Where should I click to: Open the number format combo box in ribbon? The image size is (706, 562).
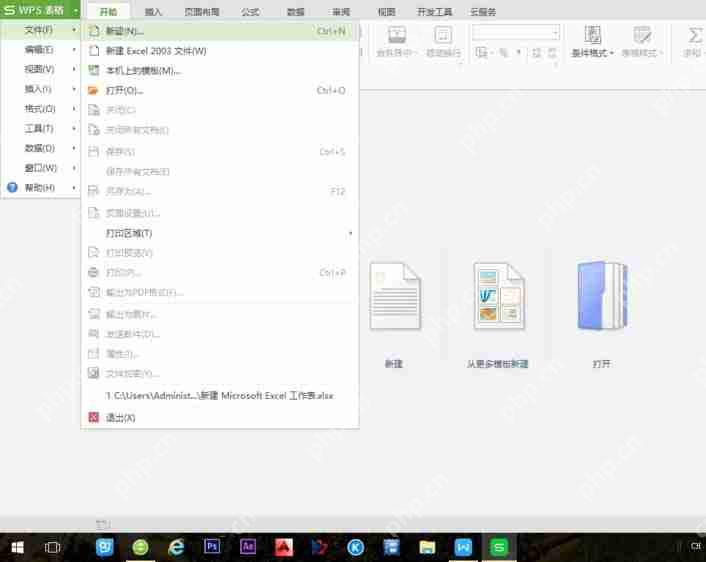tap(516, 33)
